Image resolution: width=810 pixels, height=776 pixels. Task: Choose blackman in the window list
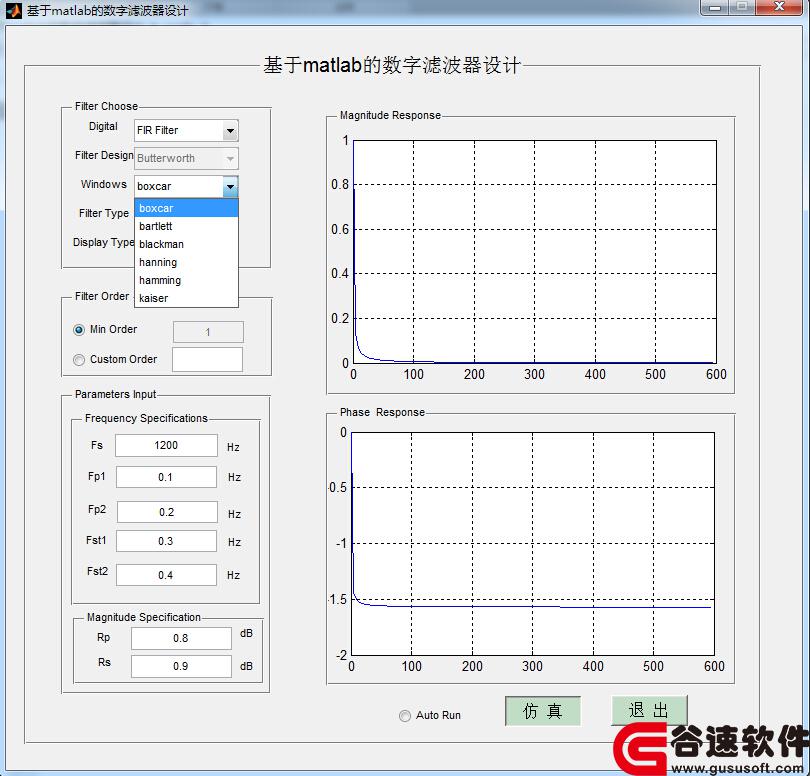point(186,244)
